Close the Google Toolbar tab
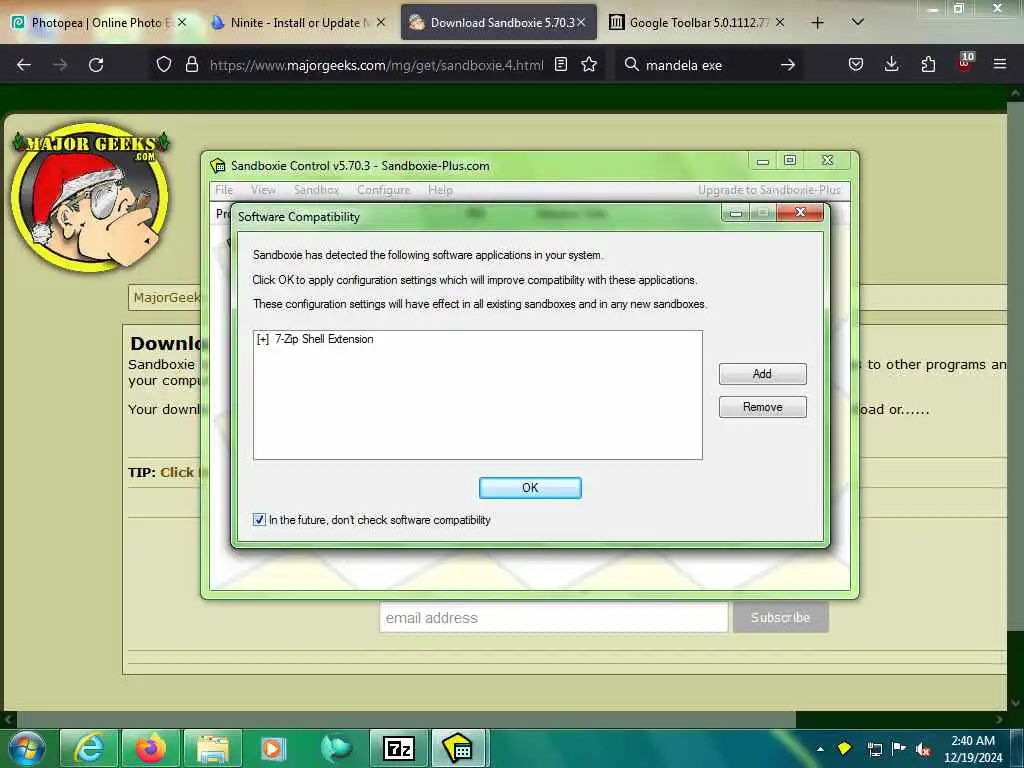Image resolution: width=1024 pixels, height=768 pixels. 780,22
